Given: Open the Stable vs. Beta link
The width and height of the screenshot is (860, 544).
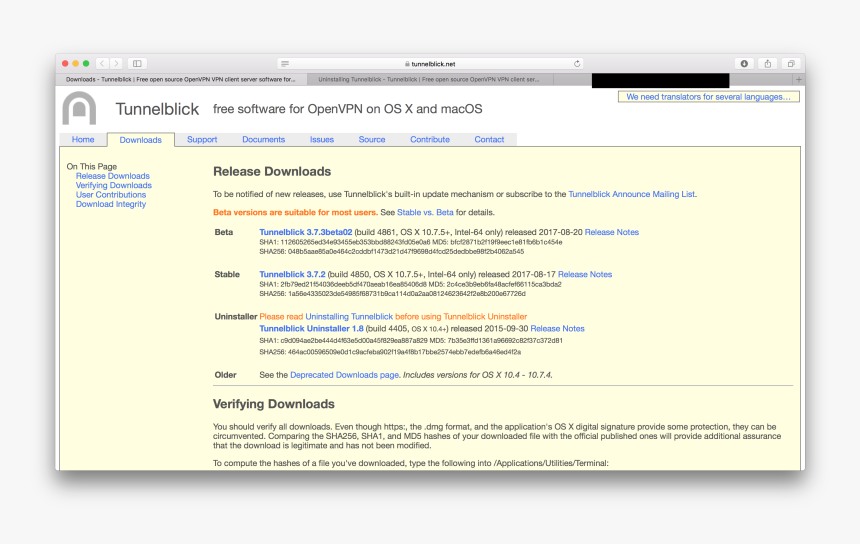Looking at the screenshot, I should point(425,212).
